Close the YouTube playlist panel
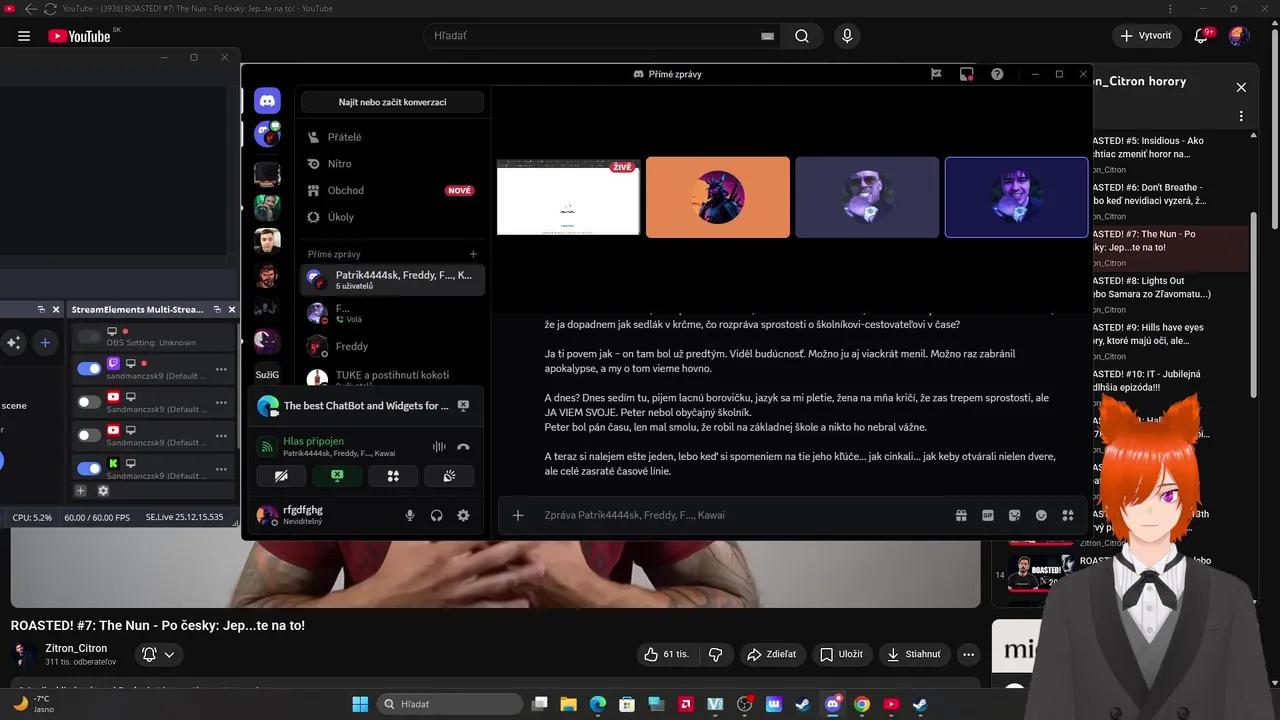 (1241, 87)
